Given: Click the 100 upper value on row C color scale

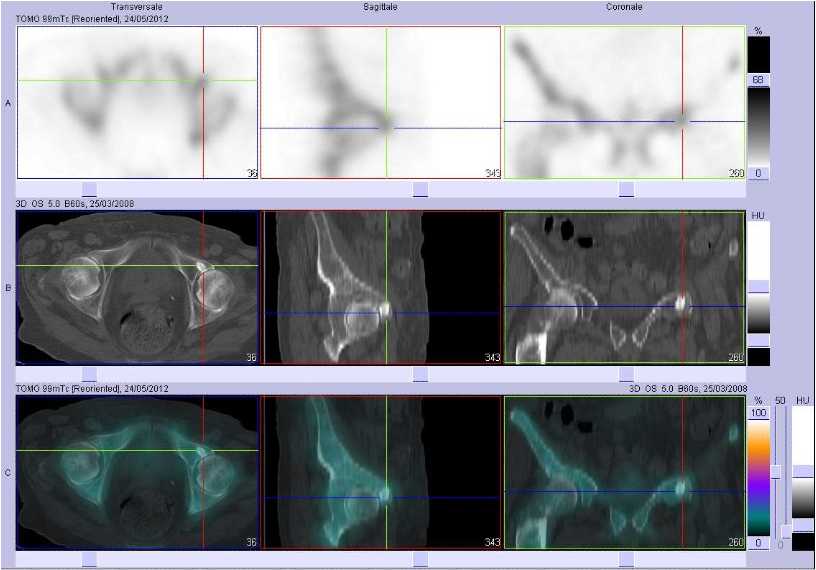Looking at the screenshot, I should [758, 413].
